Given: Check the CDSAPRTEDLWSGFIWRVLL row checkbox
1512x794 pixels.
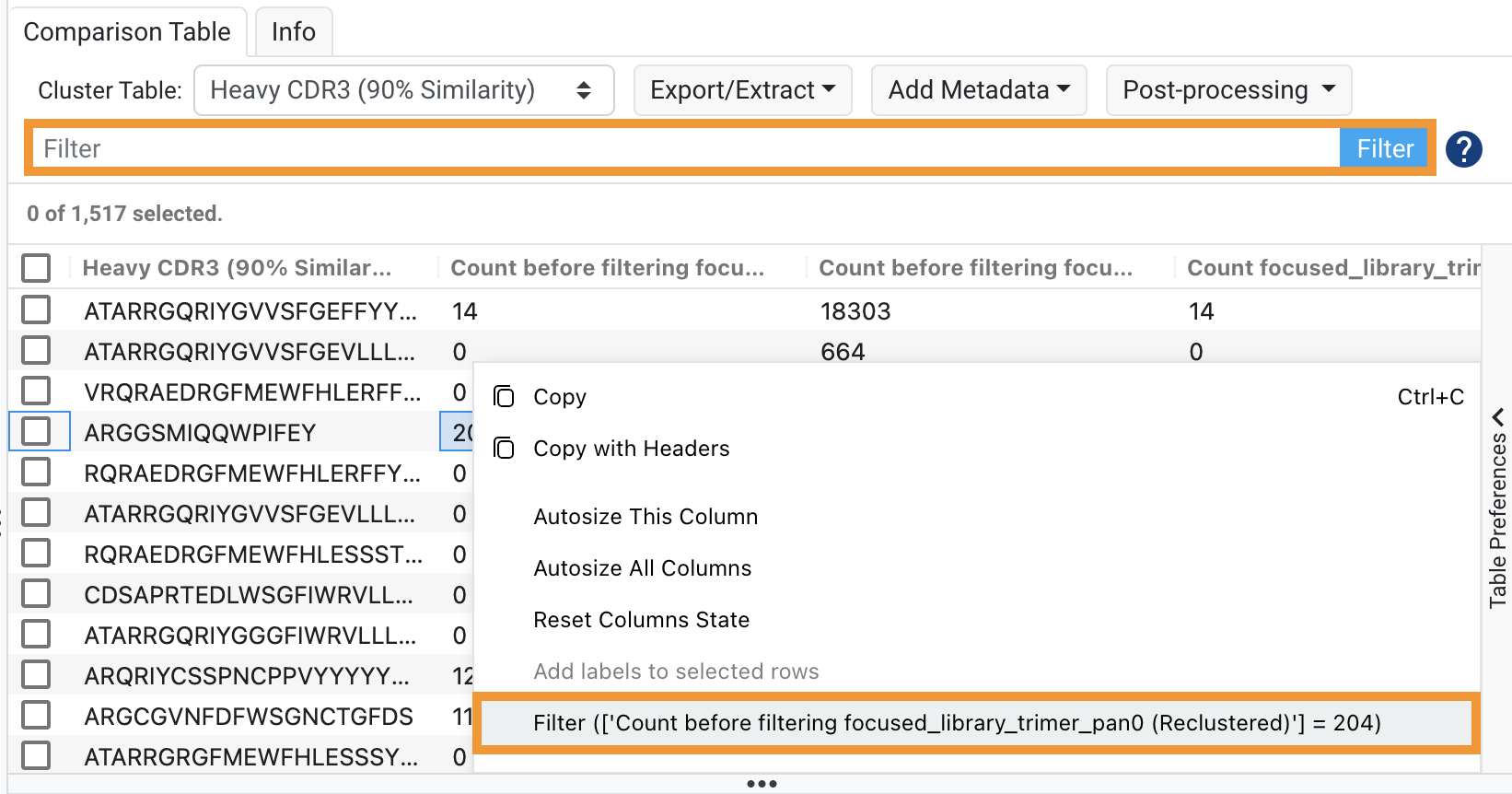Looking at the screenshot, I should click(36, 593).
